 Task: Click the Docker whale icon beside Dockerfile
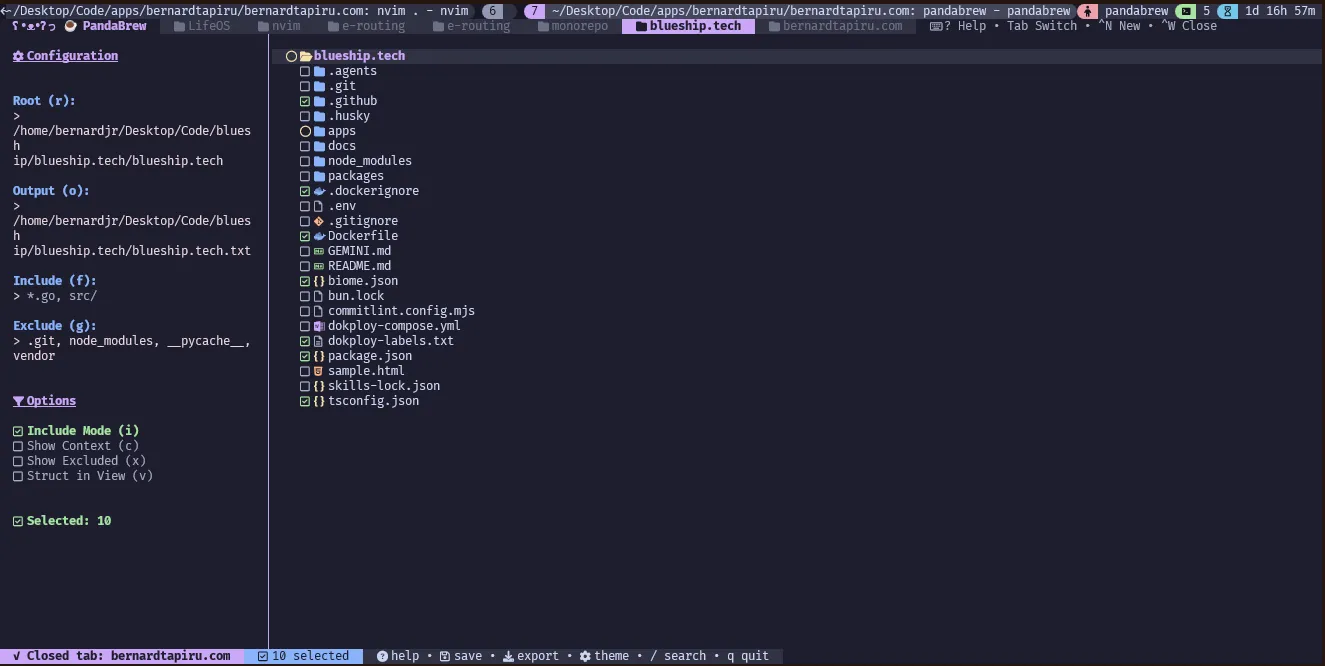(x=318, y=235)
